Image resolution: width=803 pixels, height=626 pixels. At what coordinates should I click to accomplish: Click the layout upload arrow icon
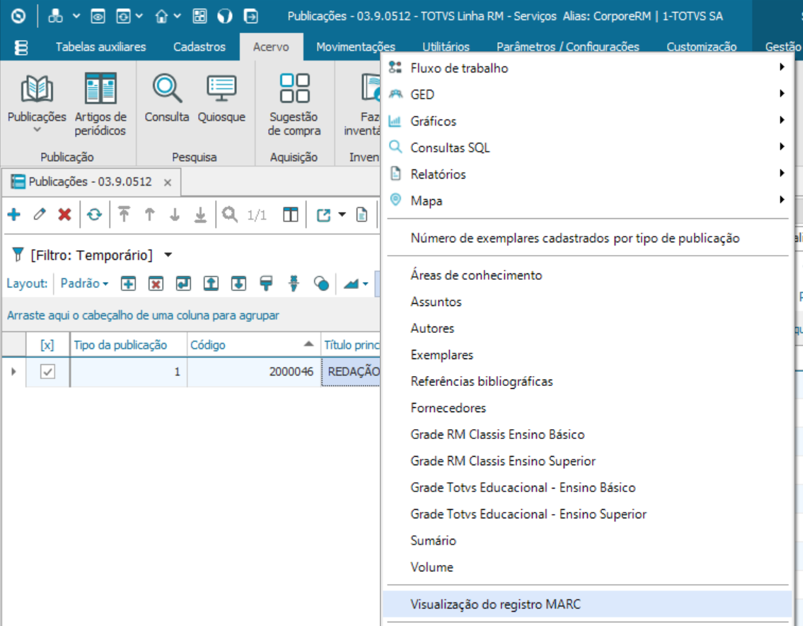point(211,283)
